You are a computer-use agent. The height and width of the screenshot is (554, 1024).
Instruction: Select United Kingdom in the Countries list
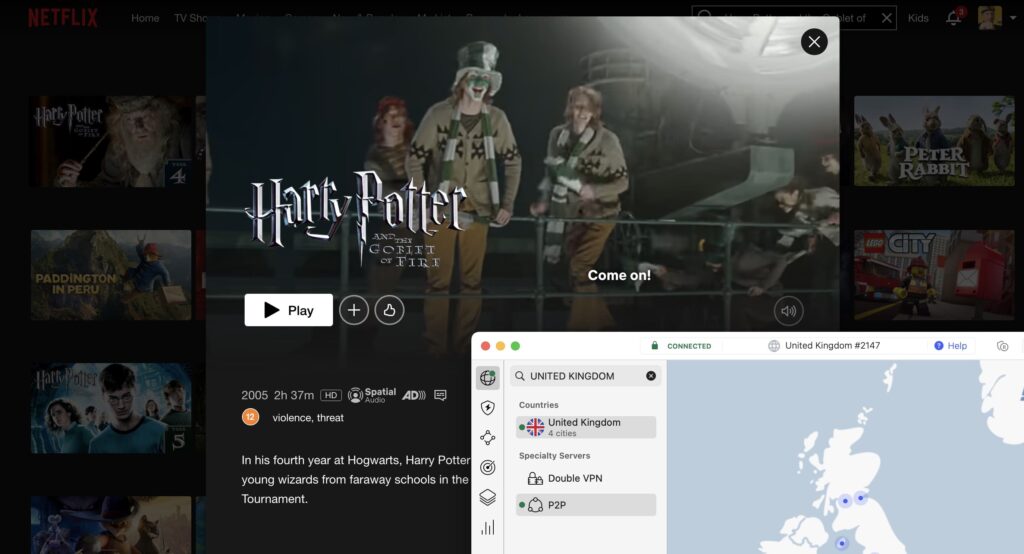coord(586,427)
